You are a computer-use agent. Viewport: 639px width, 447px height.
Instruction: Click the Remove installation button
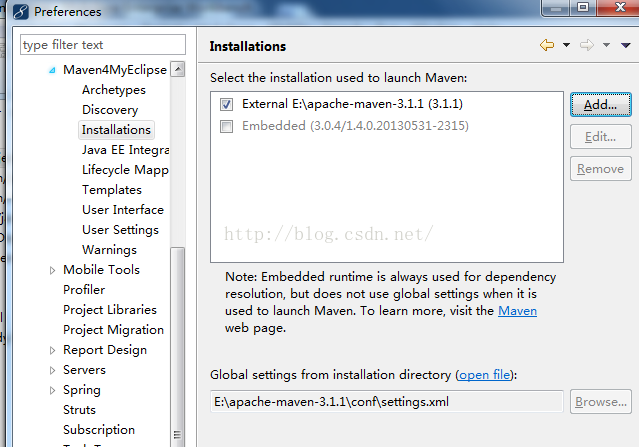point(601,169)
